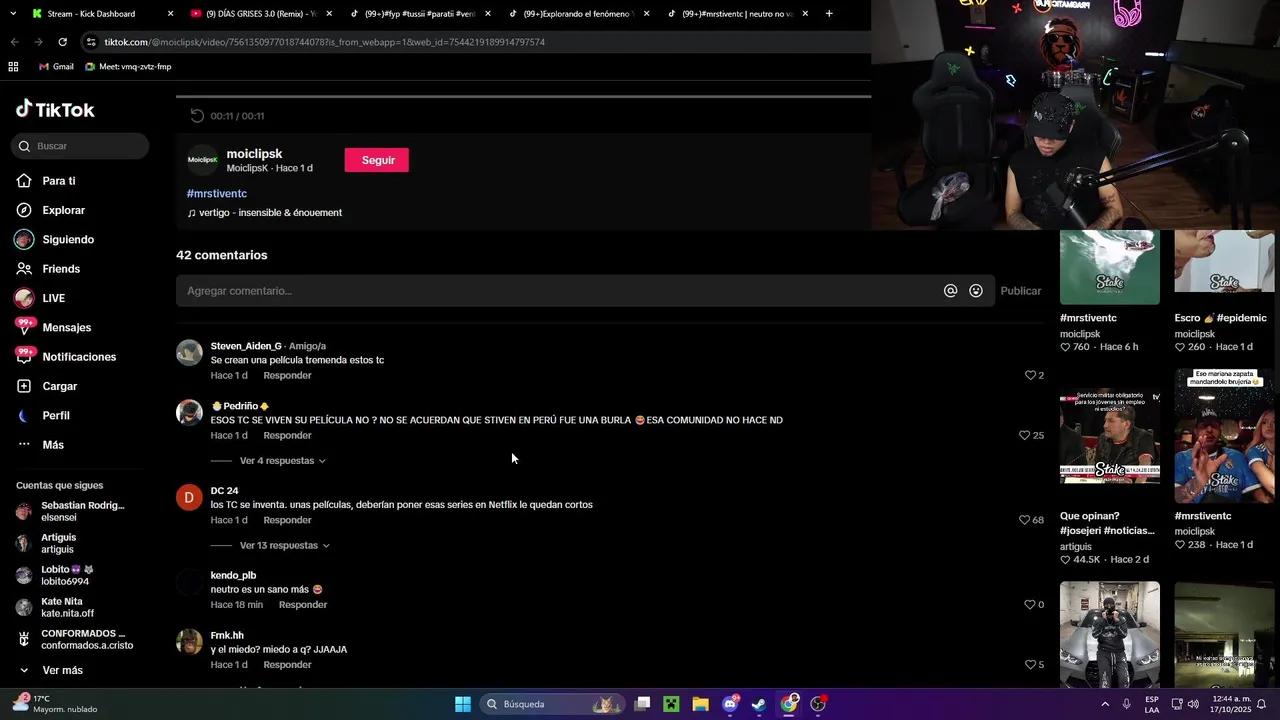The image size is (1280, 720).
Task: Like DC 24's comment with 68 likes
Action: (1024, 520)
